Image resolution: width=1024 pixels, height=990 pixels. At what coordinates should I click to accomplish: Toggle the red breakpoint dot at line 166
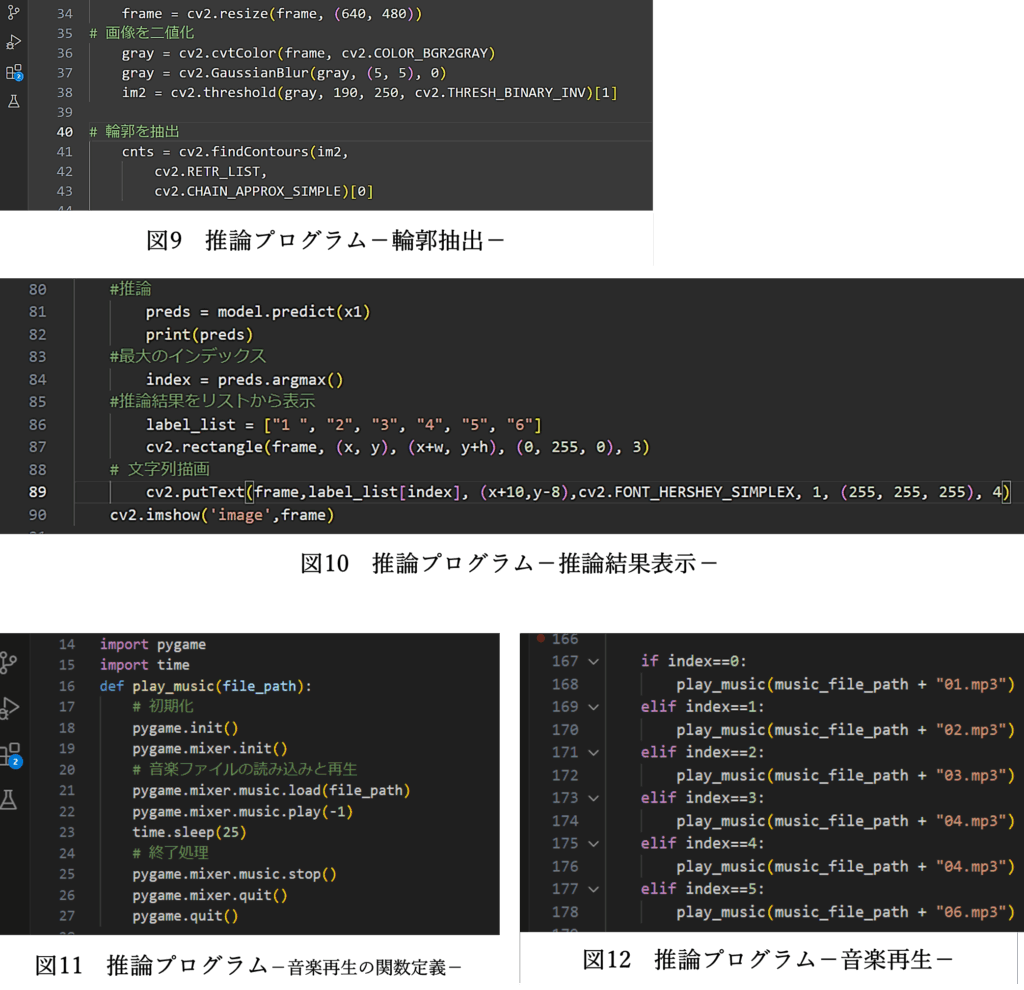[x=541, y=639]
